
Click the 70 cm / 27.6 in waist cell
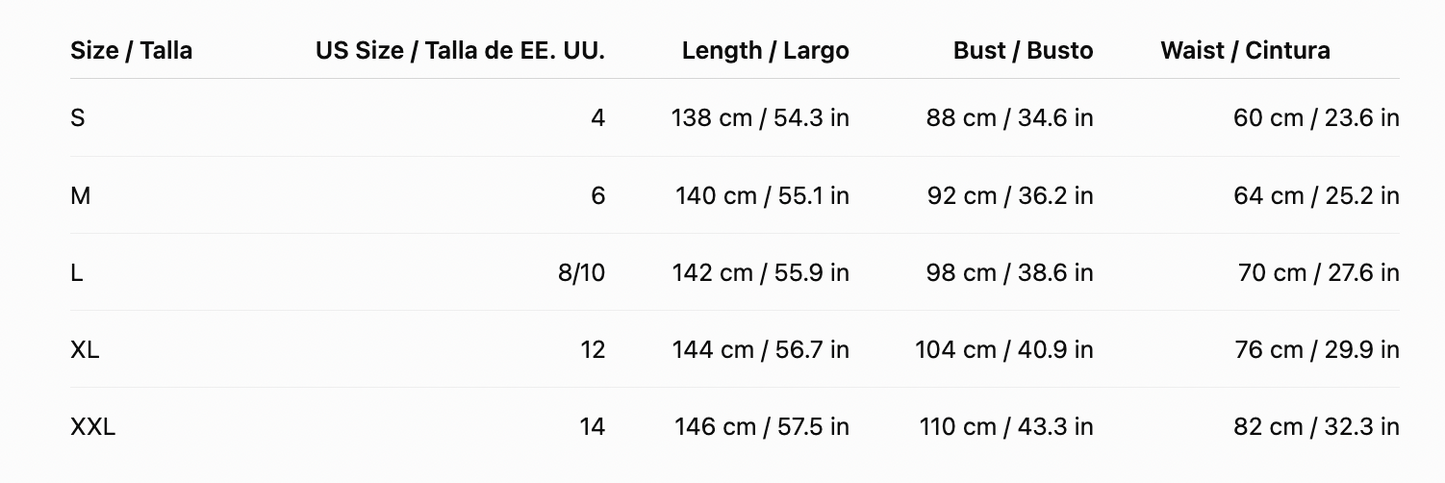click(x=1319, y=272)
